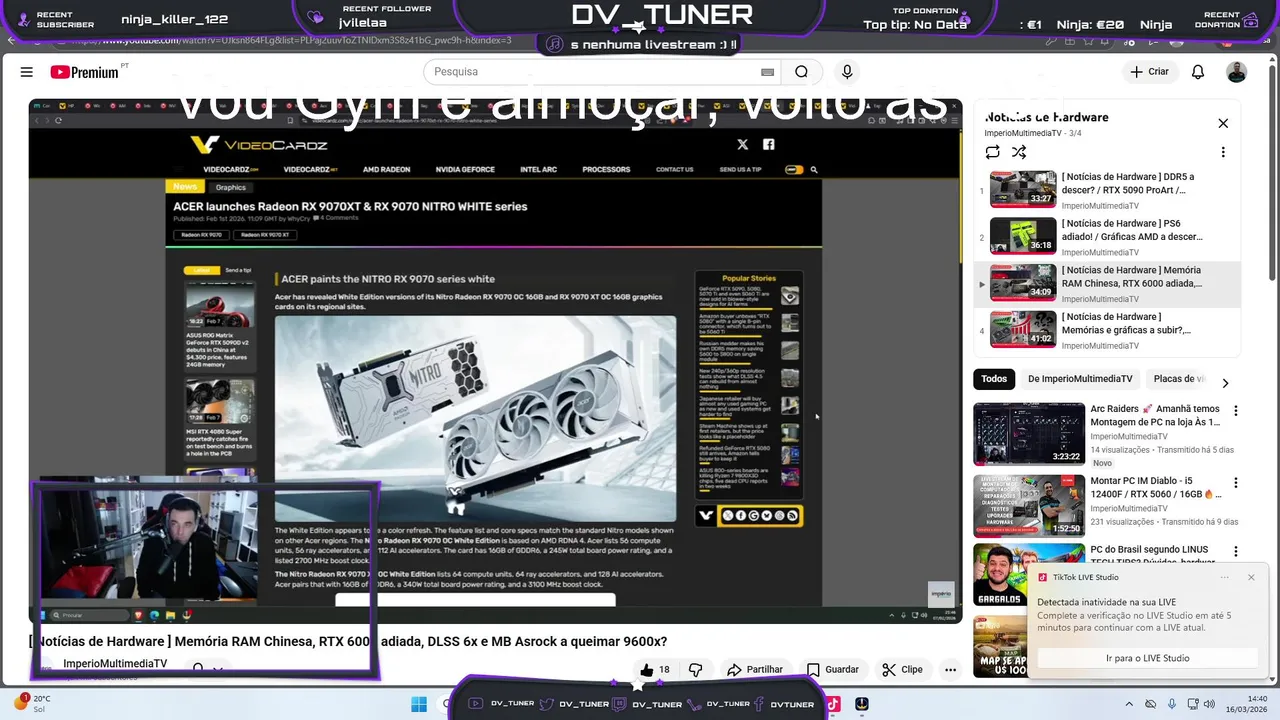Go to the YouTube Premium home logo
The width and height of the screenshot is (1280, 720).
click(x=86, y=72)
